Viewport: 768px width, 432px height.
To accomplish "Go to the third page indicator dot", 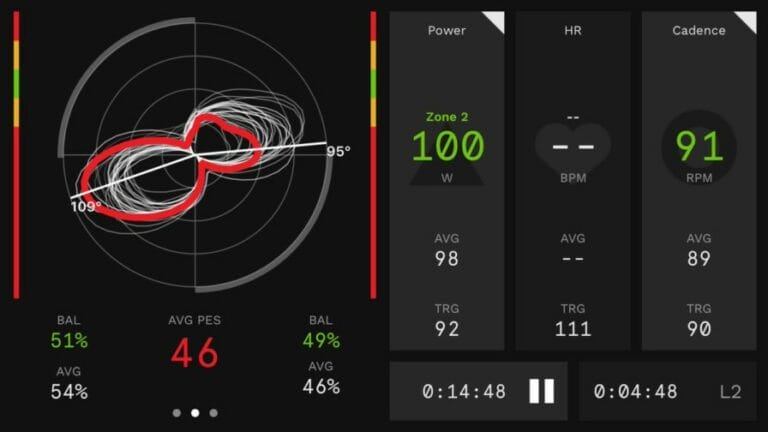I will click(x=213, y=412).
